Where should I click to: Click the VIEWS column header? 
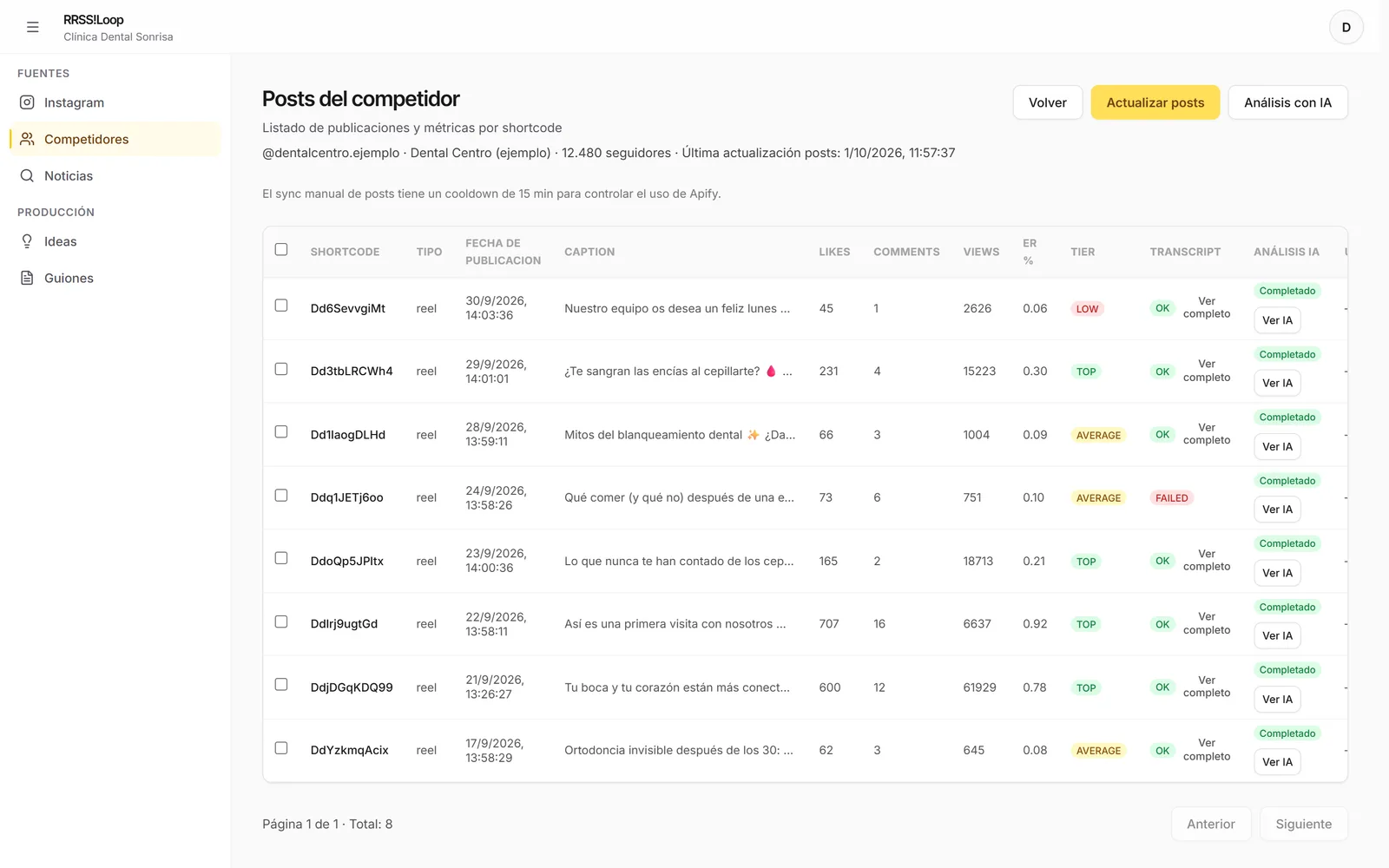click(x=981, y=252)
